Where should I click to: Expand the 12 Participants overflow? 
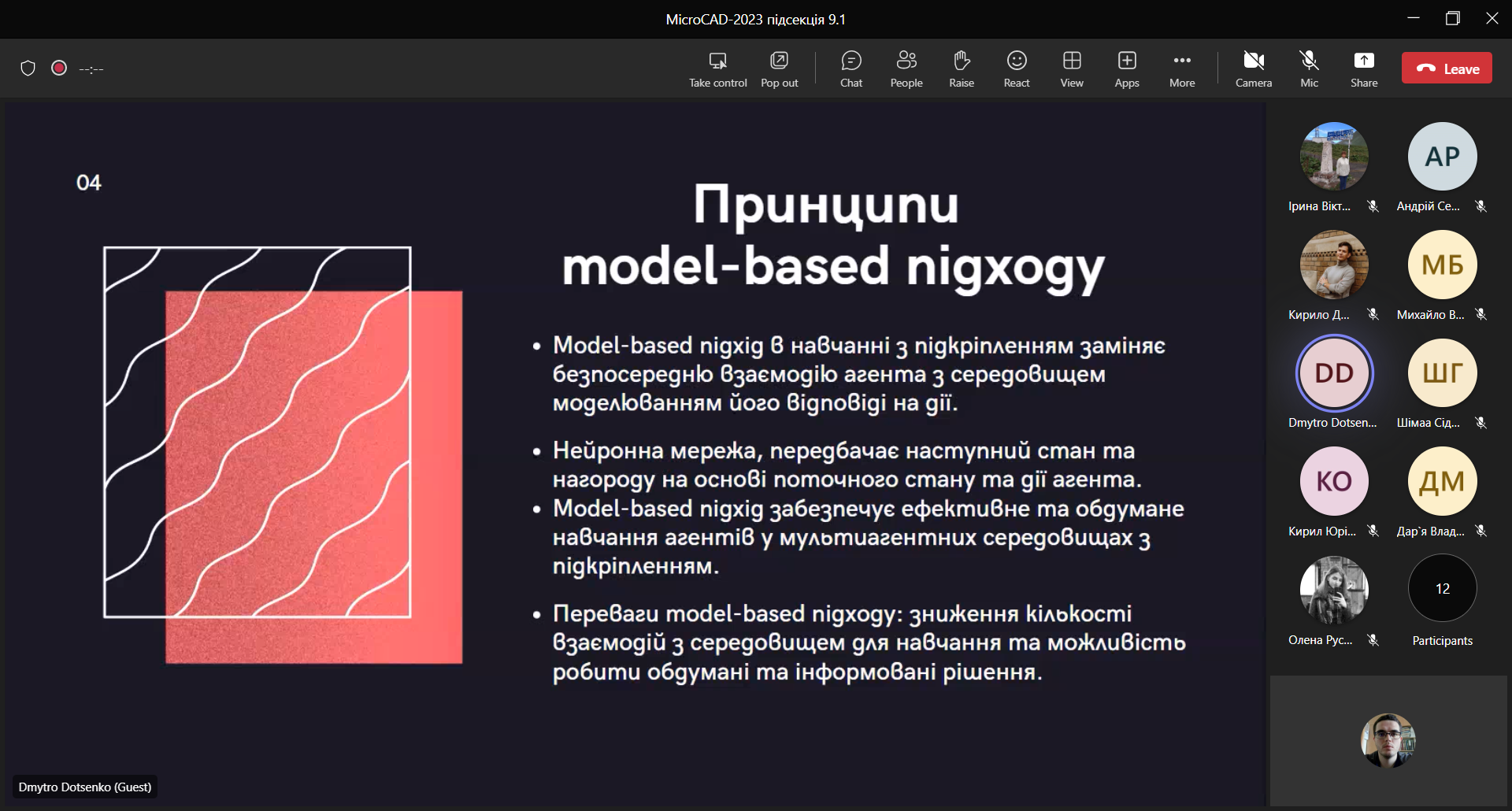1442,589
